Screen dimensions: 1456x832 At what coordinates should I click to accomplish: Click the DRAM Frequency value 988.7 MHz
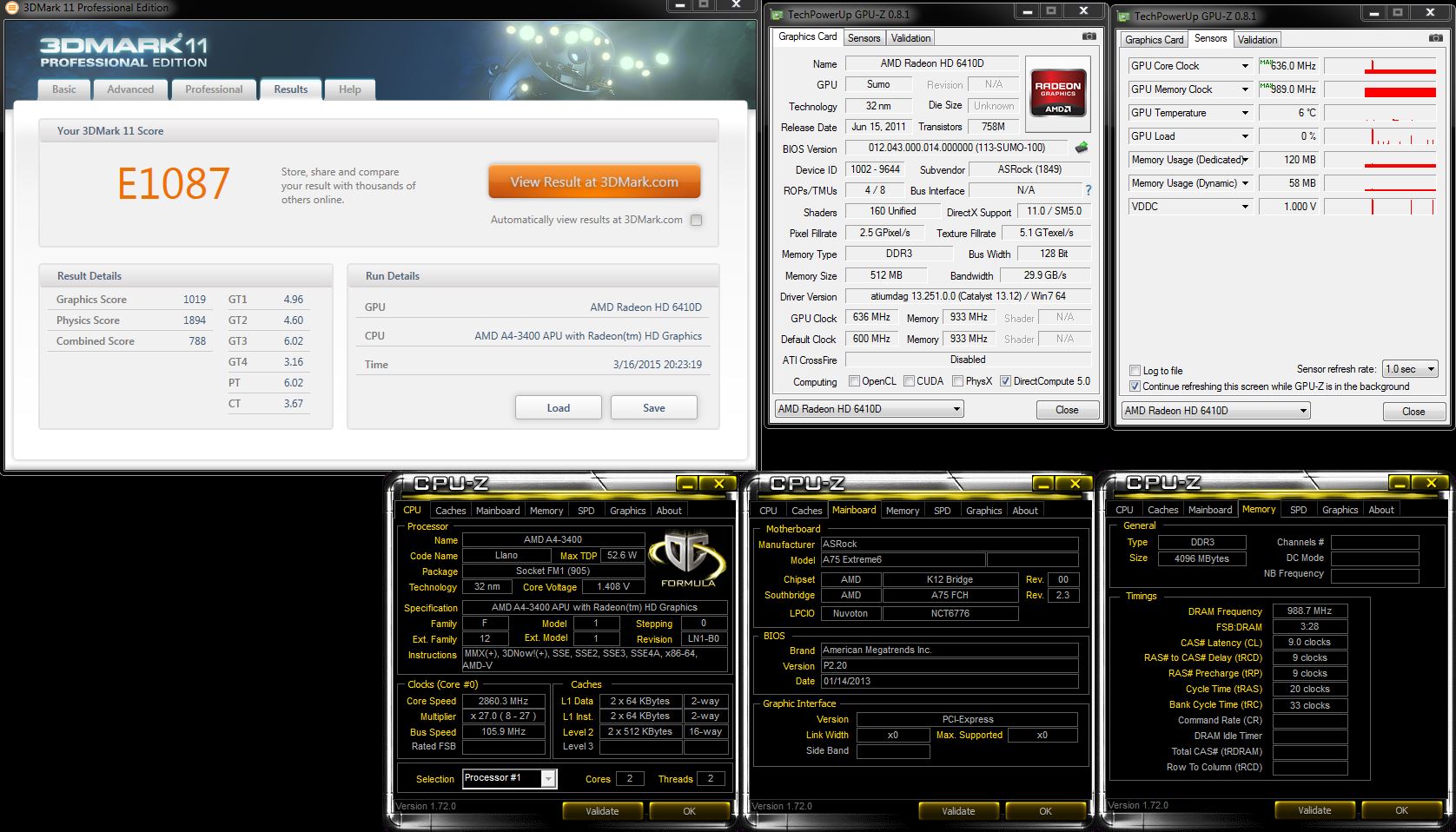(1309, 611)
